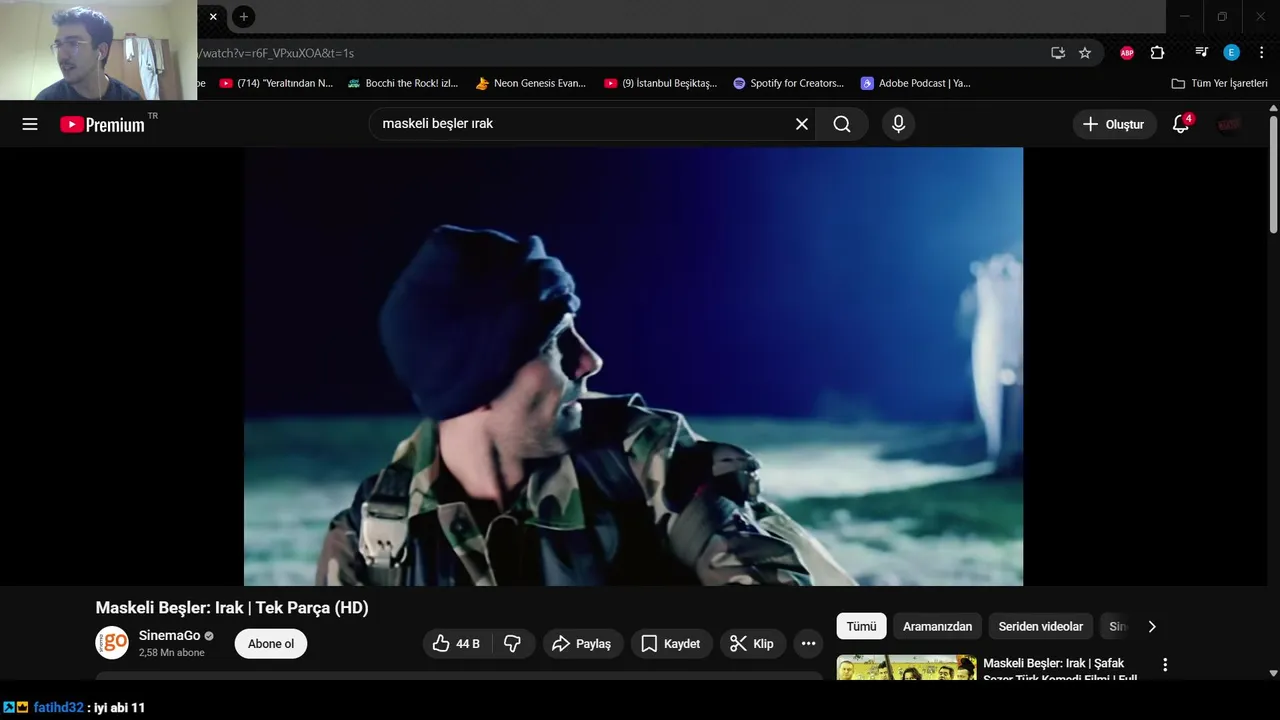Close the current browser tab
Screen dimensions: 1280x720
[213, 17]
